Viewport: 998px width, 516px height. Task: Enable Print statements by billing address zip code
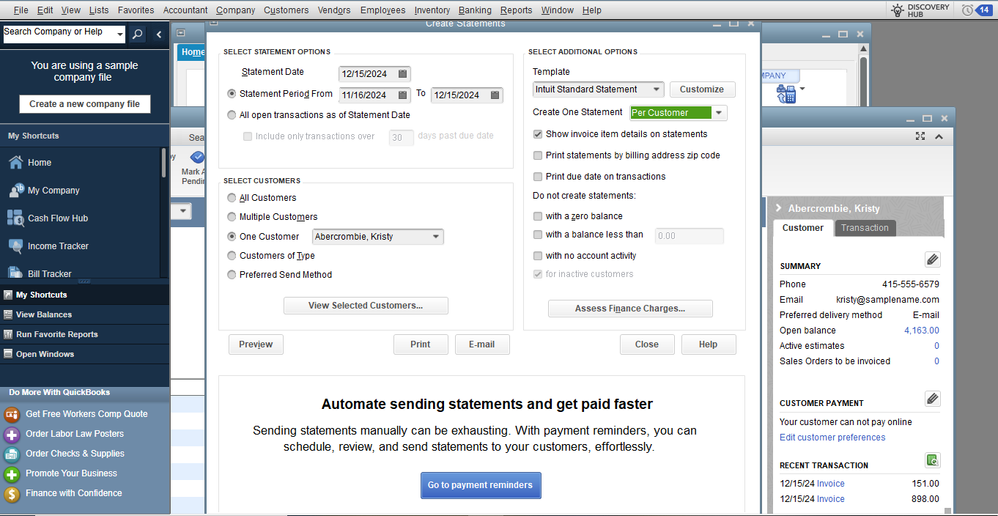click(x=538, y=155)
